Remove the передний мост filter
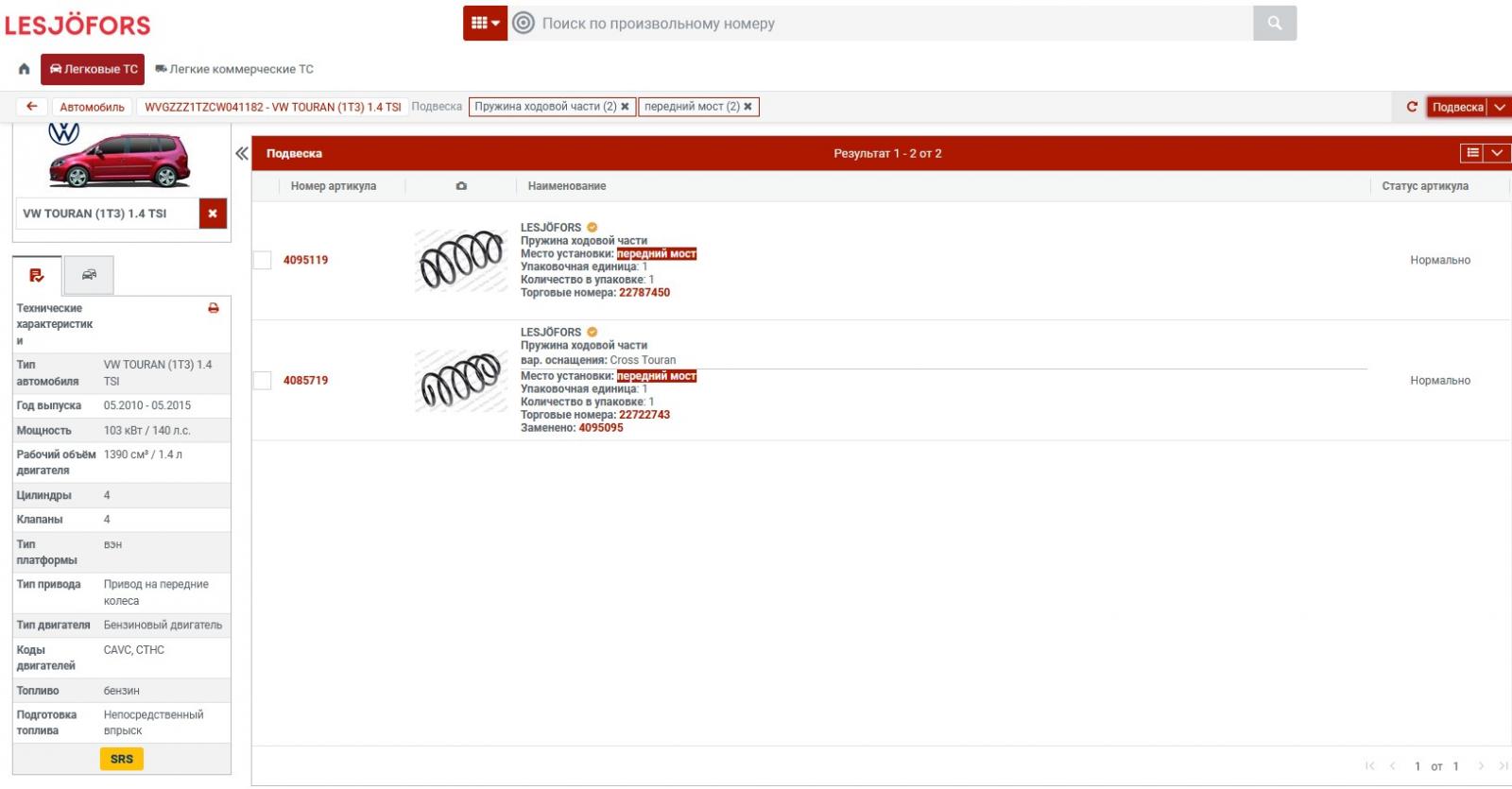 [747, 107]
